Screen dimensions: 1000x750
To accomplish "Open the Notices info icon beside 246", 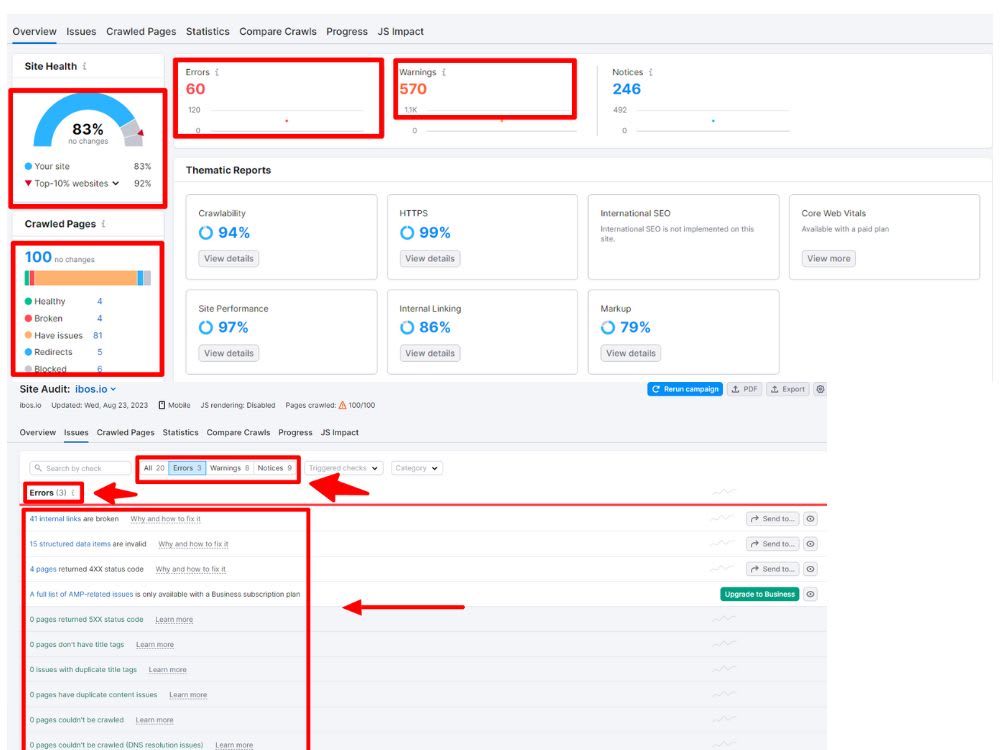I will [651, 72].
